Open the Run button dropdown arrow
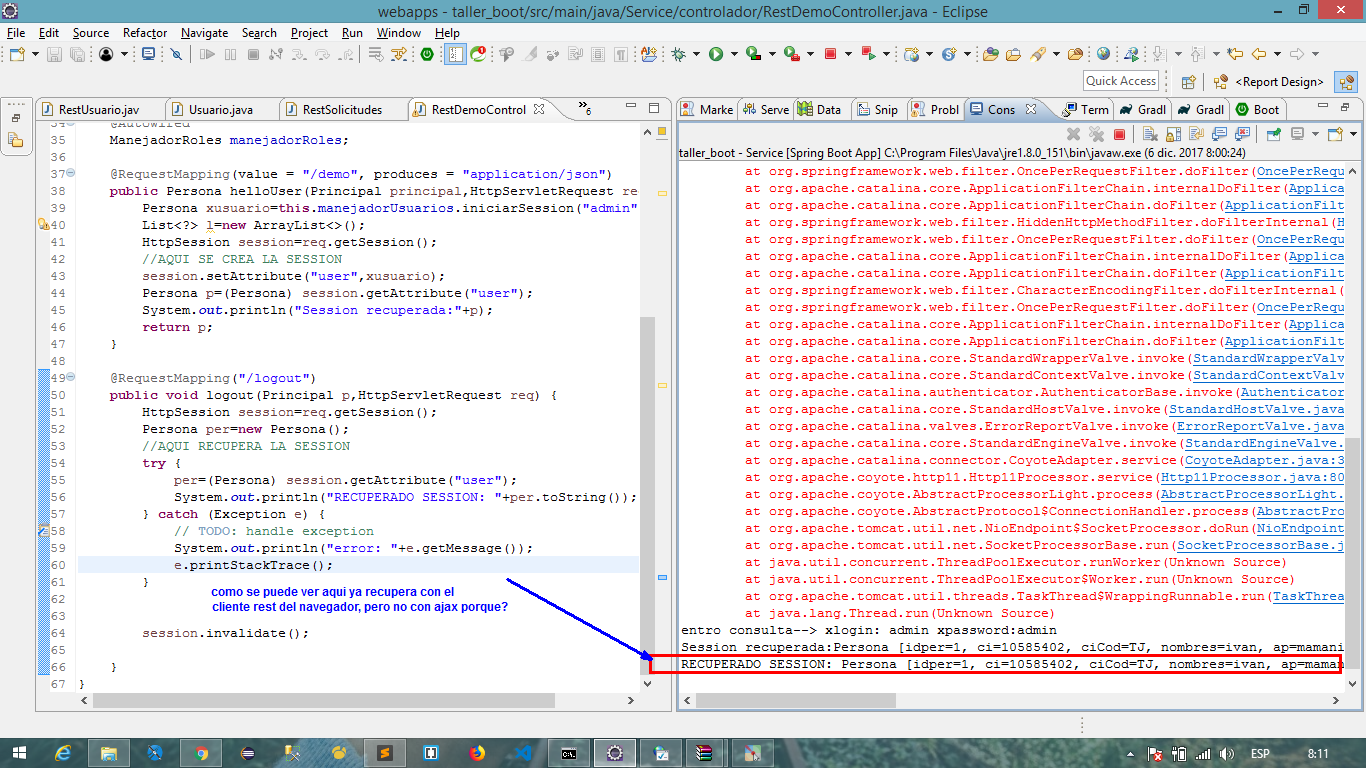The image size is (1366, 768). (x=734, y=54)
